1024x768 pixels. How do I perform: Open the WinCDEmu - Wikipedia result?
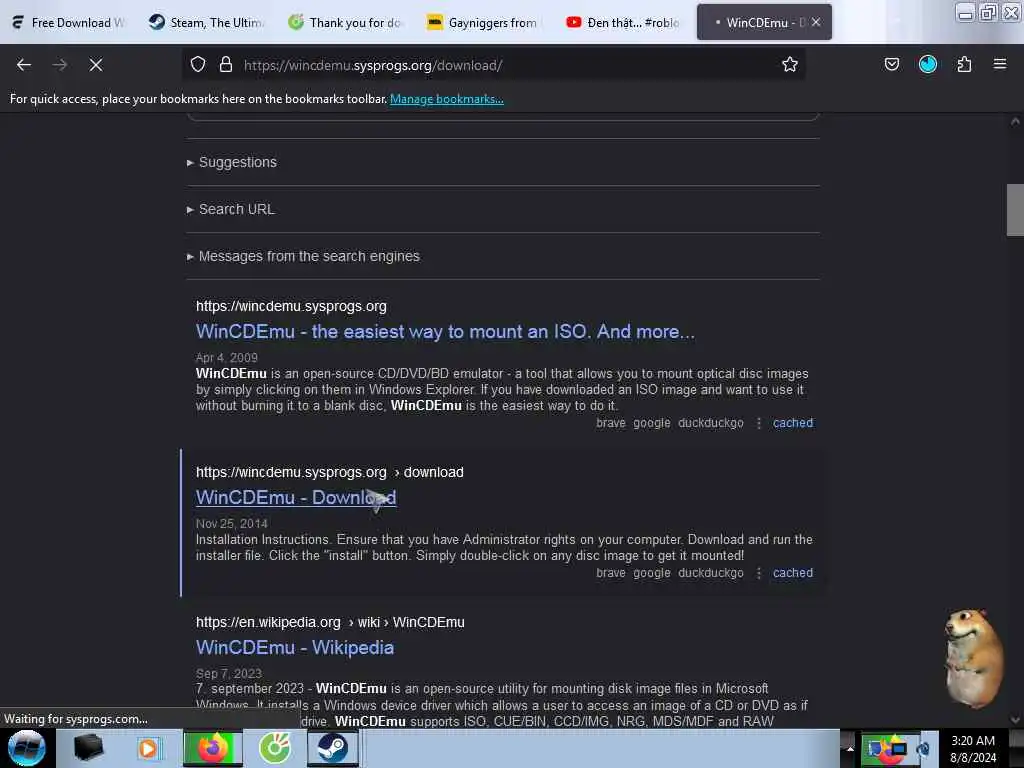click(295, 647)
